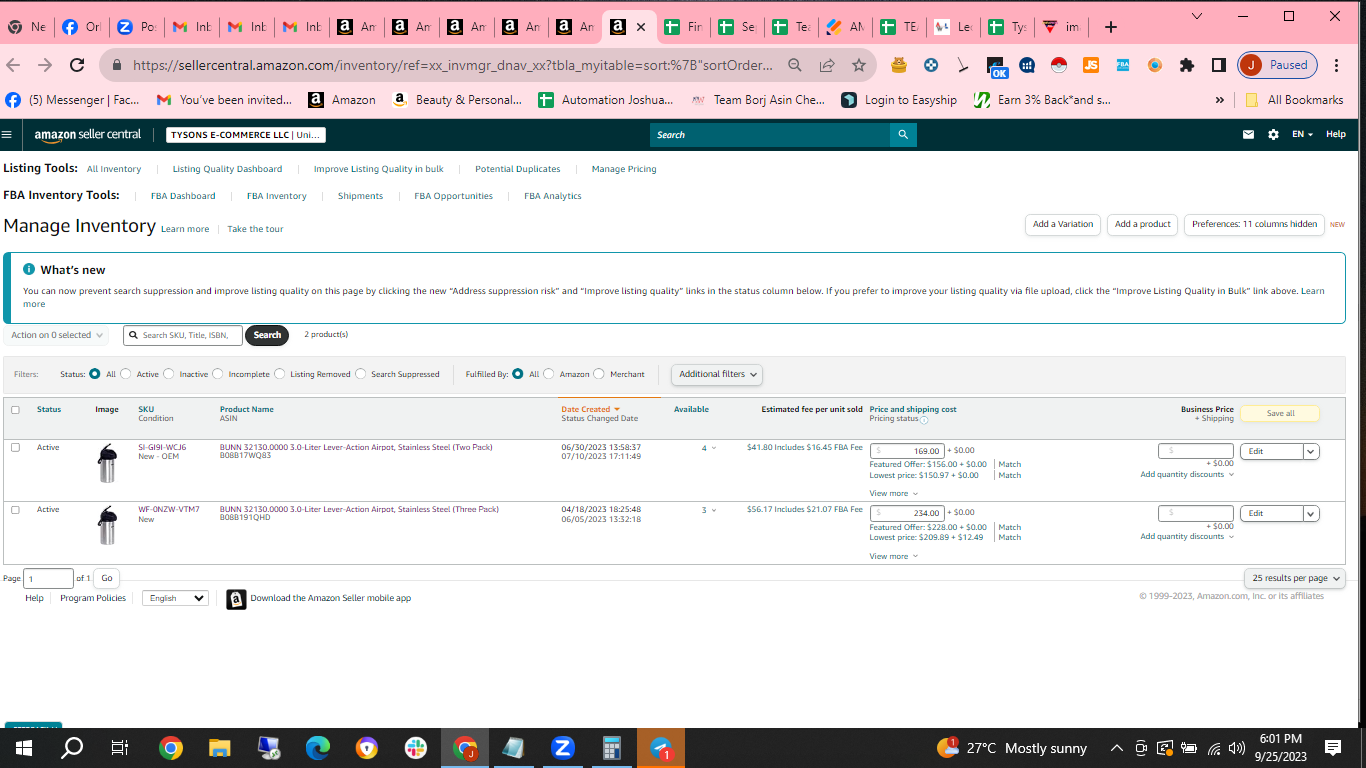Open Preferences: 11 columns hidden
Image resolution: width=1366 pixels, height=768 pixels.
click(x=1254, y=225)
